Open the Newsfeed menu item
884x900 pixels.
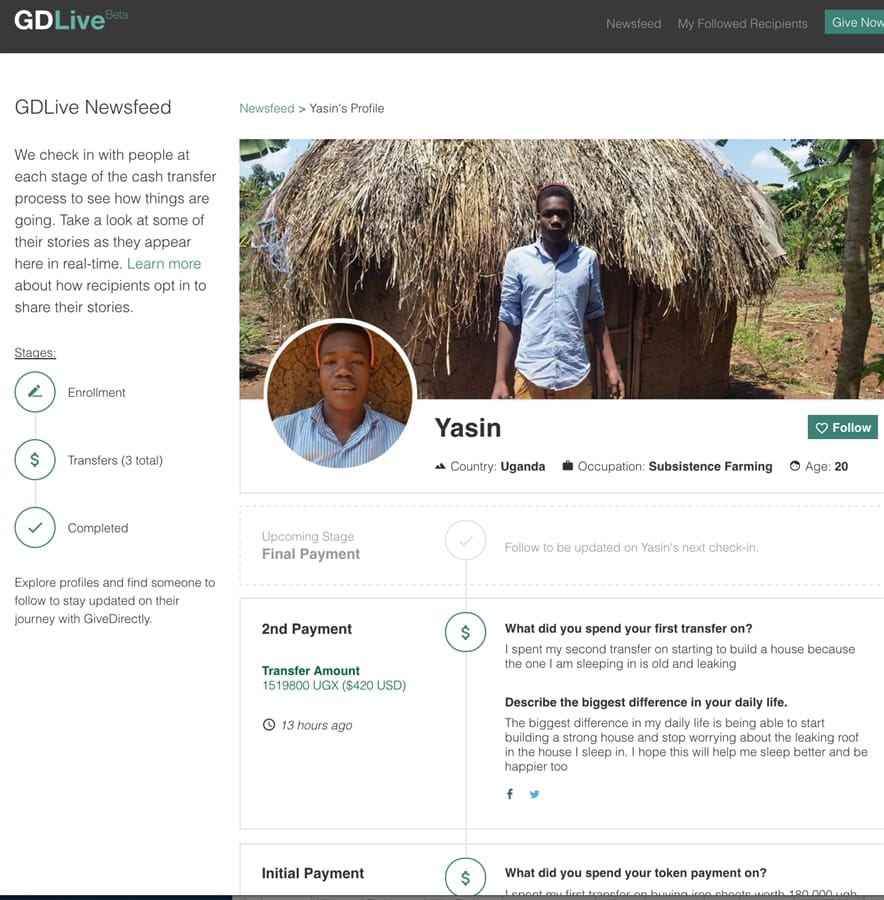pos(633,23)
